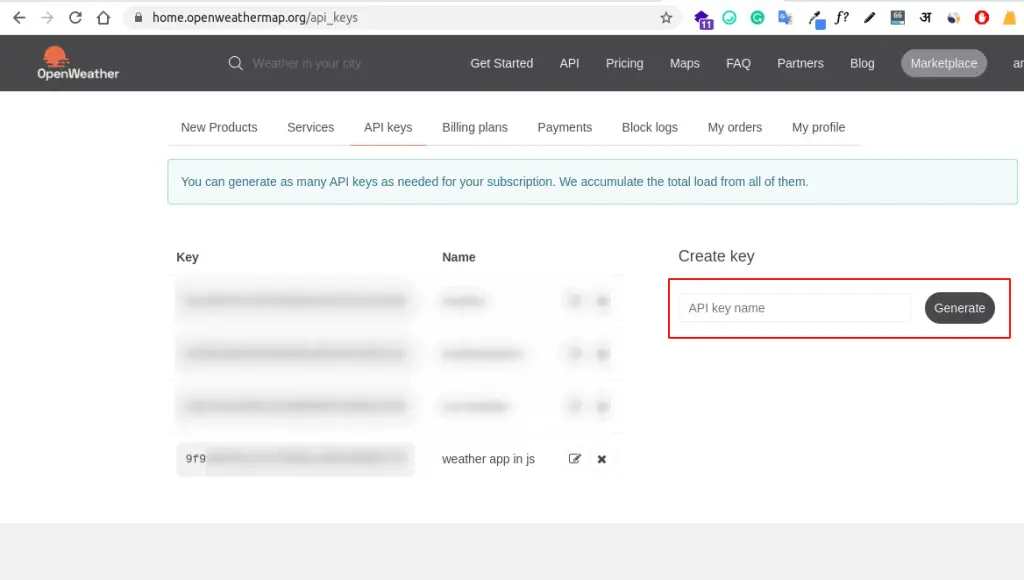This screenshot has width=1024, height=580.
Task: Click the browser address bar URL
Action: click(x=255, y=18)
